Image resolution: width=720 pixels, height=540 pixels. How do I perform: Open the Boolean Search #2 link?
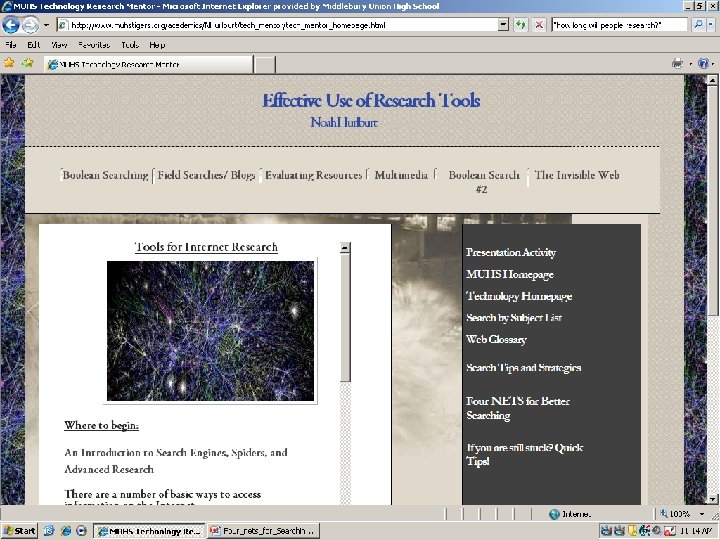(x=484, y=181)
